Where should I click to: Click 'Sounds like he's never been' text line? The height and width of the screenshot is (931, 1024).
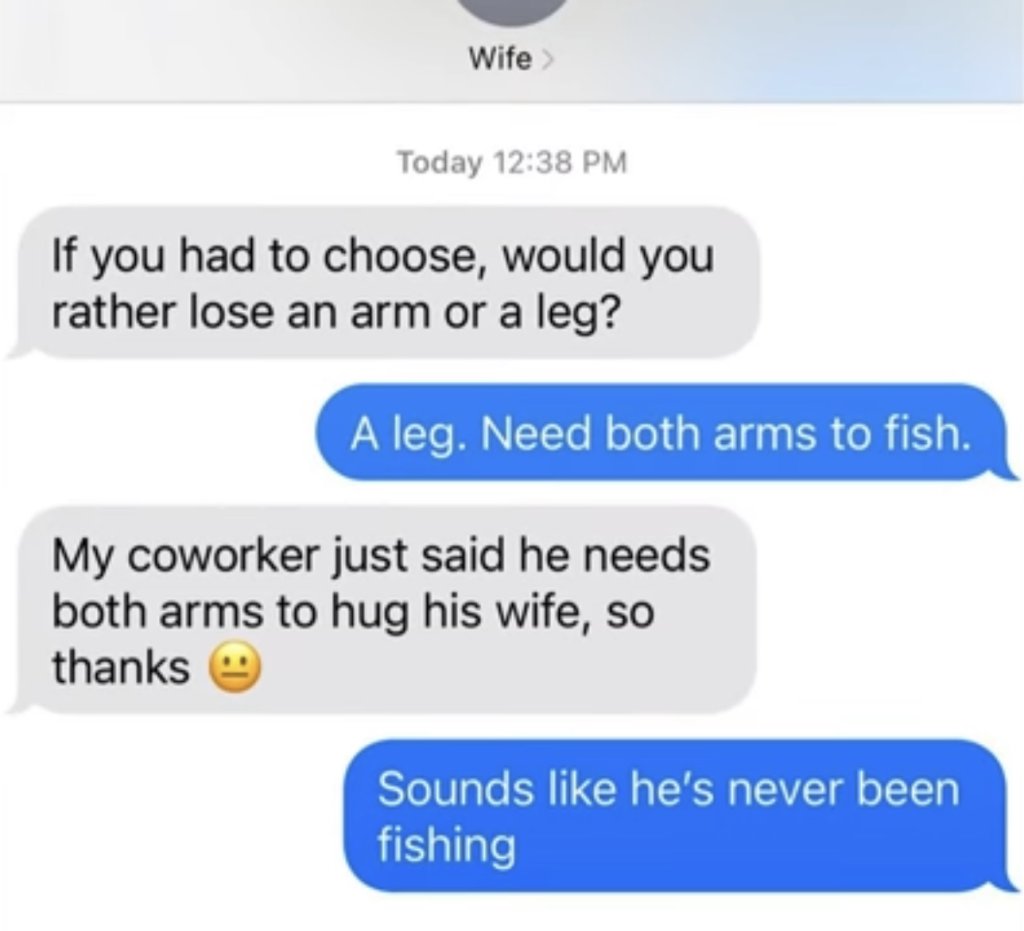(668, 789)
